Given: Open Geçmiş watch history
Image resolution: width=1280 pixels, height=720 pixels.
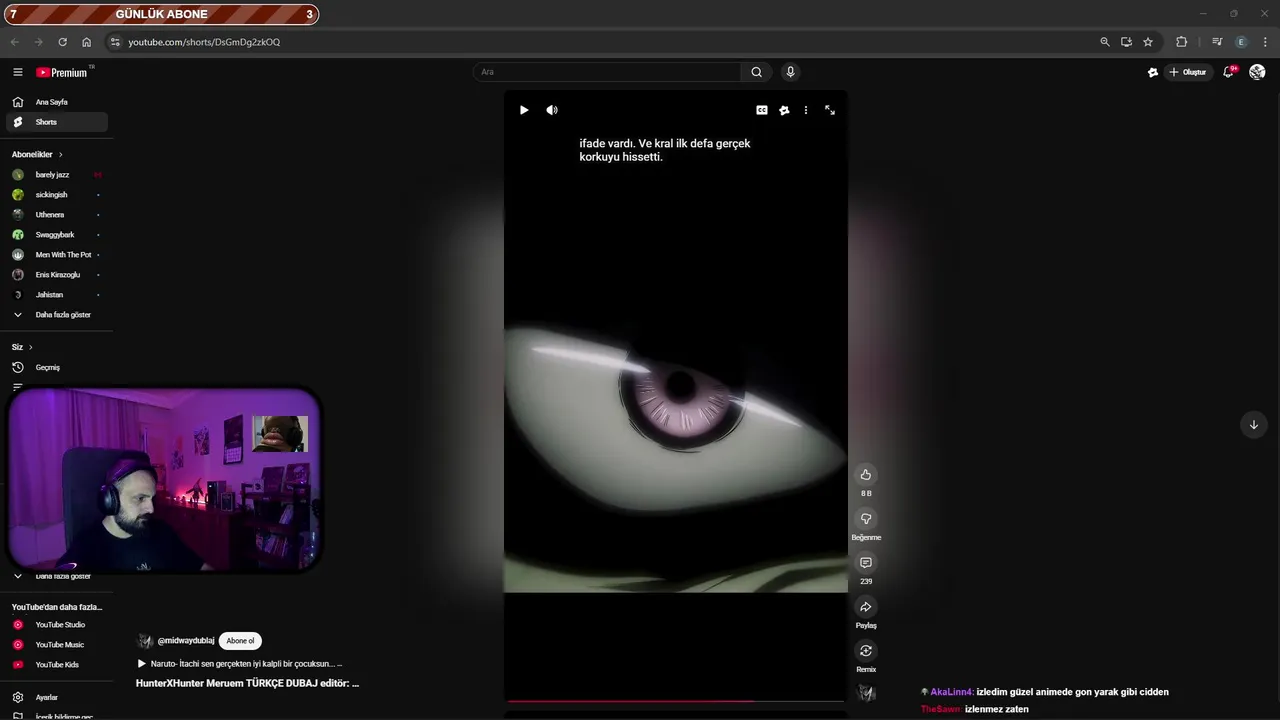Looking at the screenshot, I should pos(57,367).
